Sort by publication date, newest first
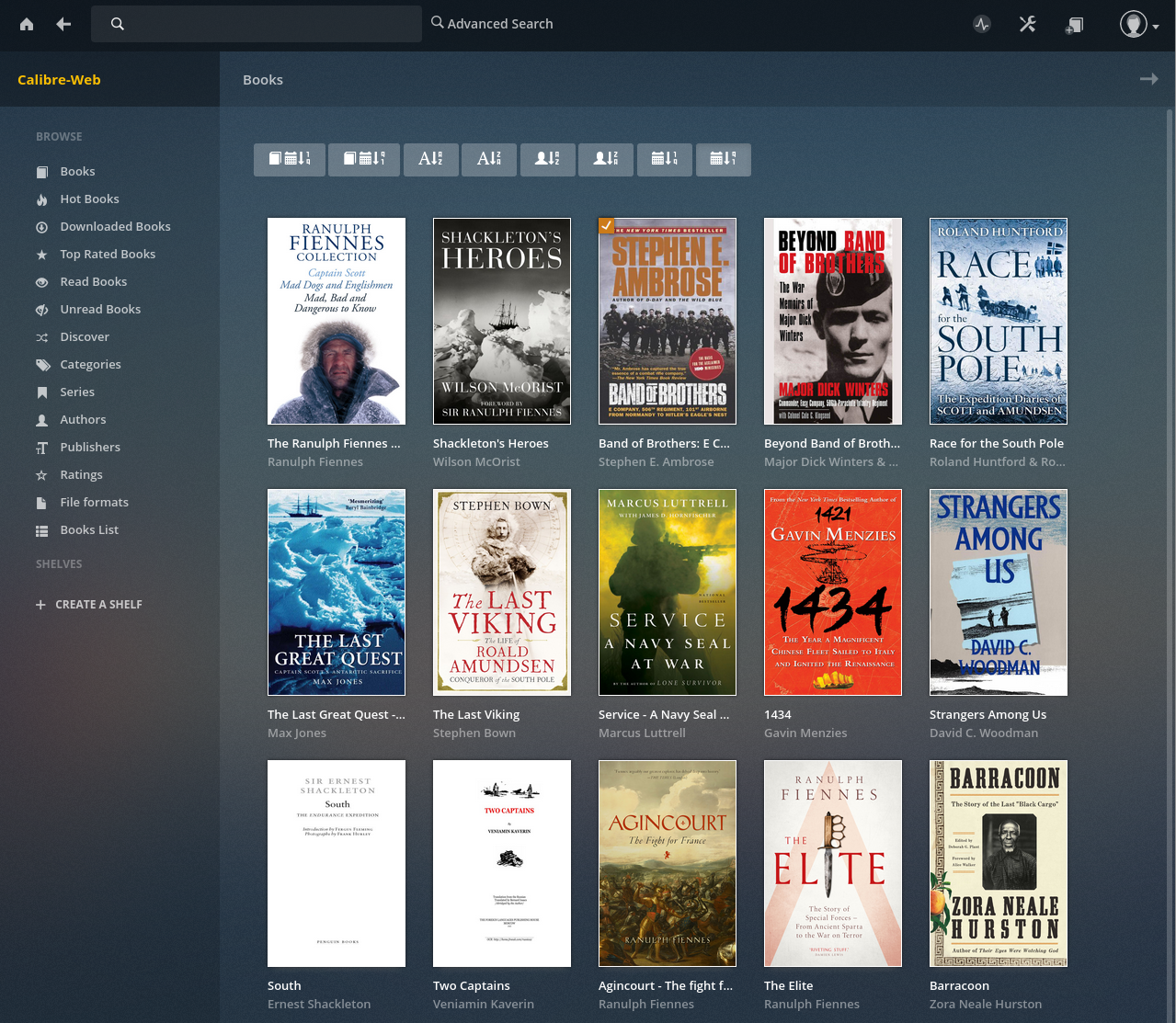The image size is (1176, 1023). 665,159
